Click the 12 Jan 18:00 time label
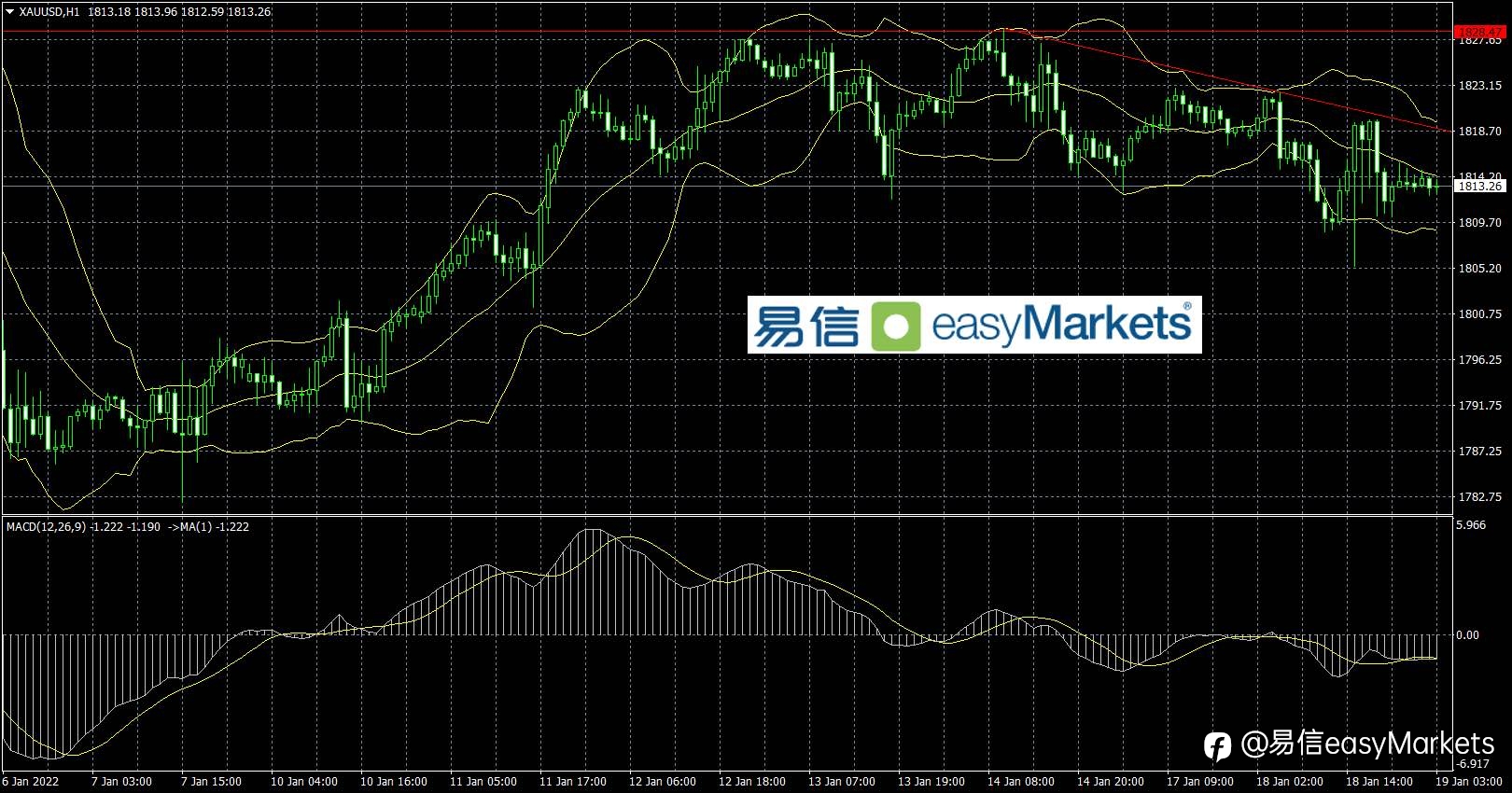The width and height of the screenshot is (1512, 793). point(752,782)
